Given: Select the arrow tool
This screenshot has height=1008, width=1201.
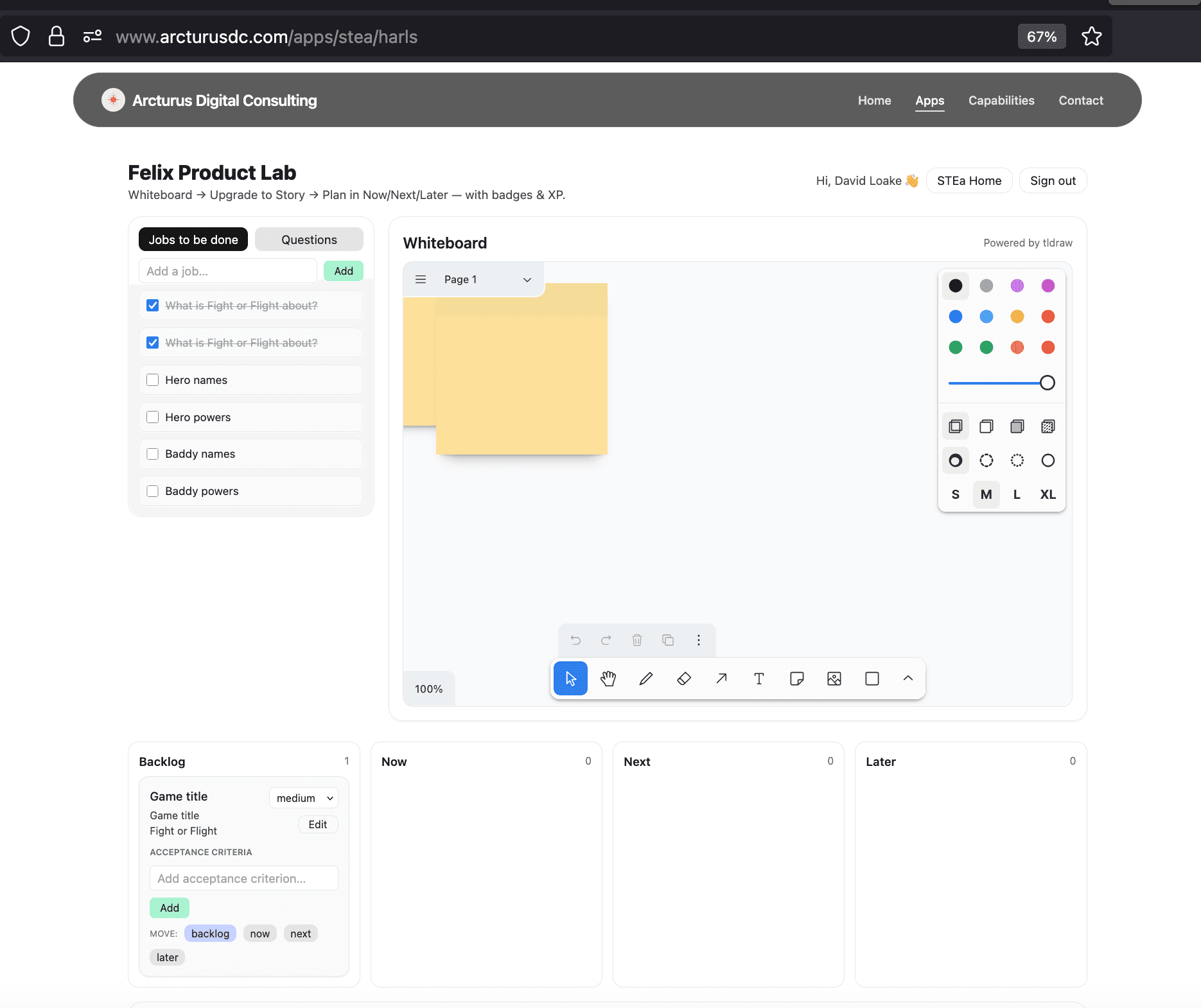Looking at the screenshot, I should pos(721,679).
